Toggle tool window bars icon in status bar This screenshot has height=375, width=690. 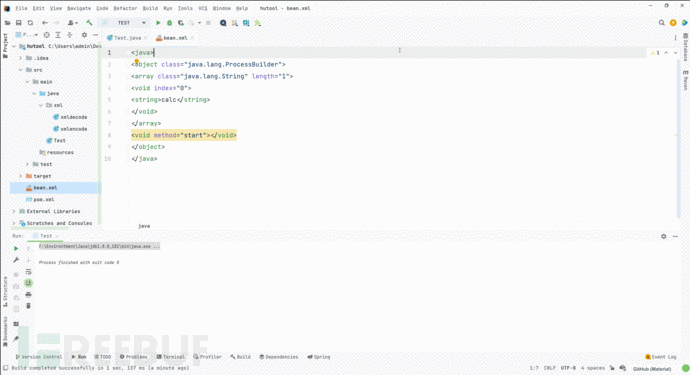point(5,368)
